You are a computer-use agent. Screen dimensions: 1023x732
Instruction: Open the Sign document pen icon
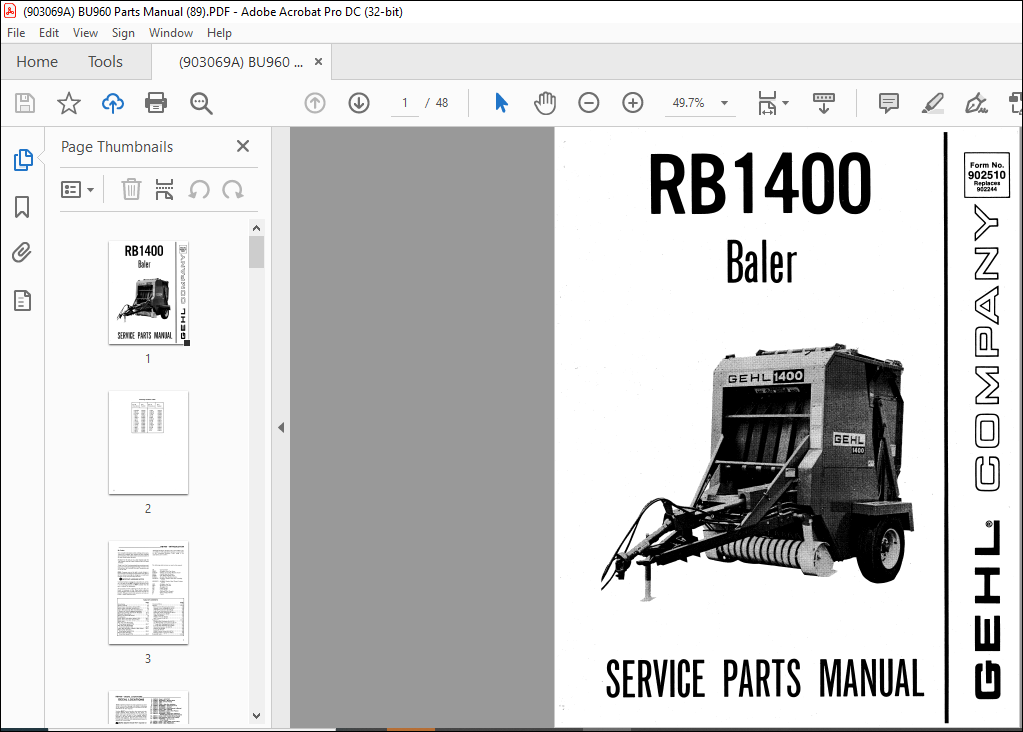point(976,103)
